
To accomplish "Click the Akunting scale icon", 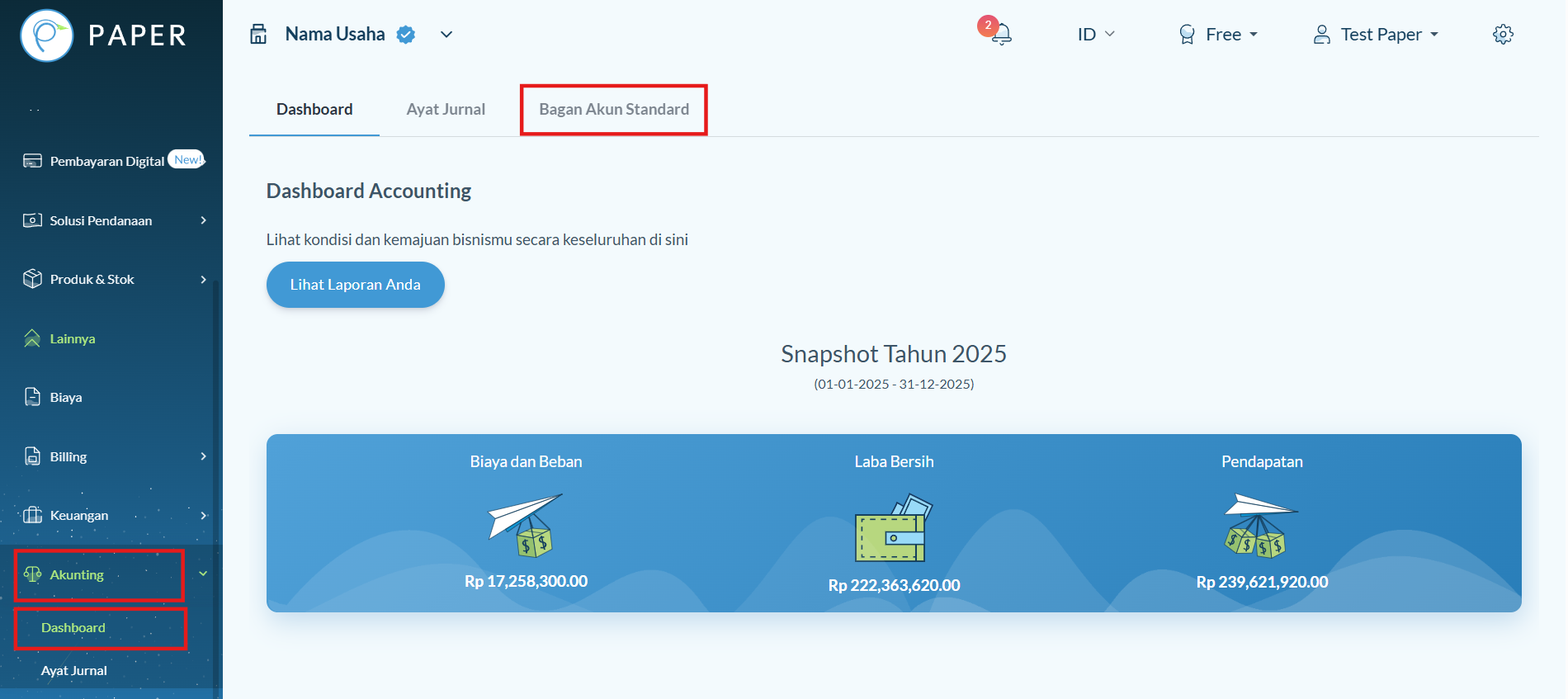I will pyautogui.click(x=32, y=574).
